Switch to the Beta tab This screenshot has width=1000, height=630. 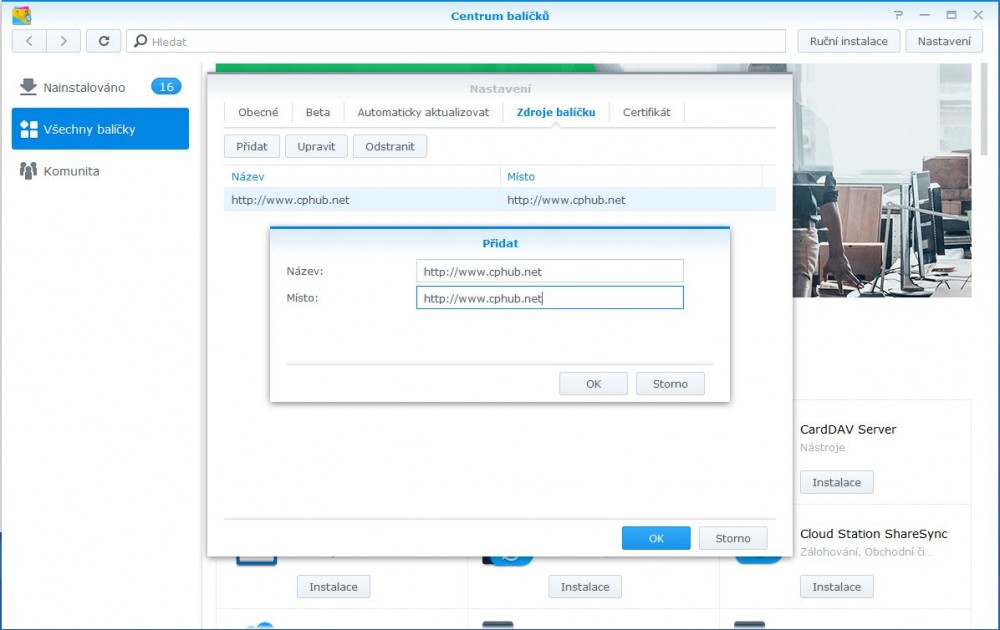318,112
